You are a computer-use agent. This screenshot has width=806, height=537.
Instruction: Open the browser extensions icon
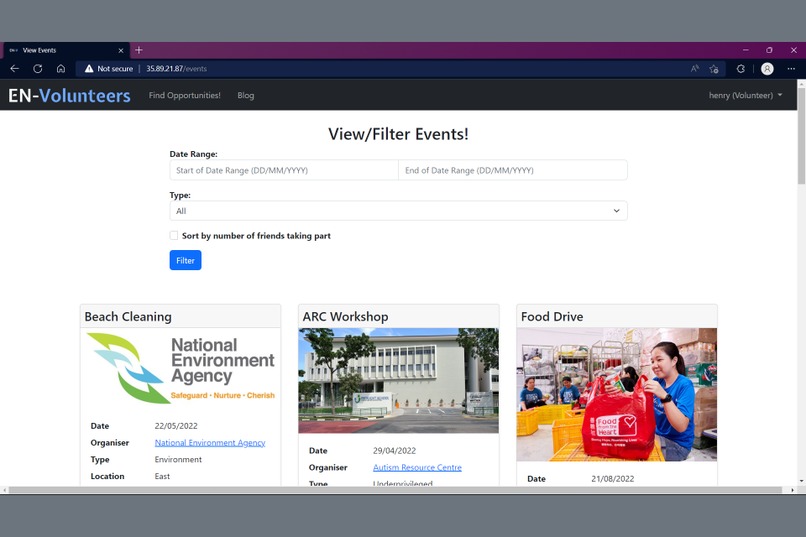click(x=741, y=68)
